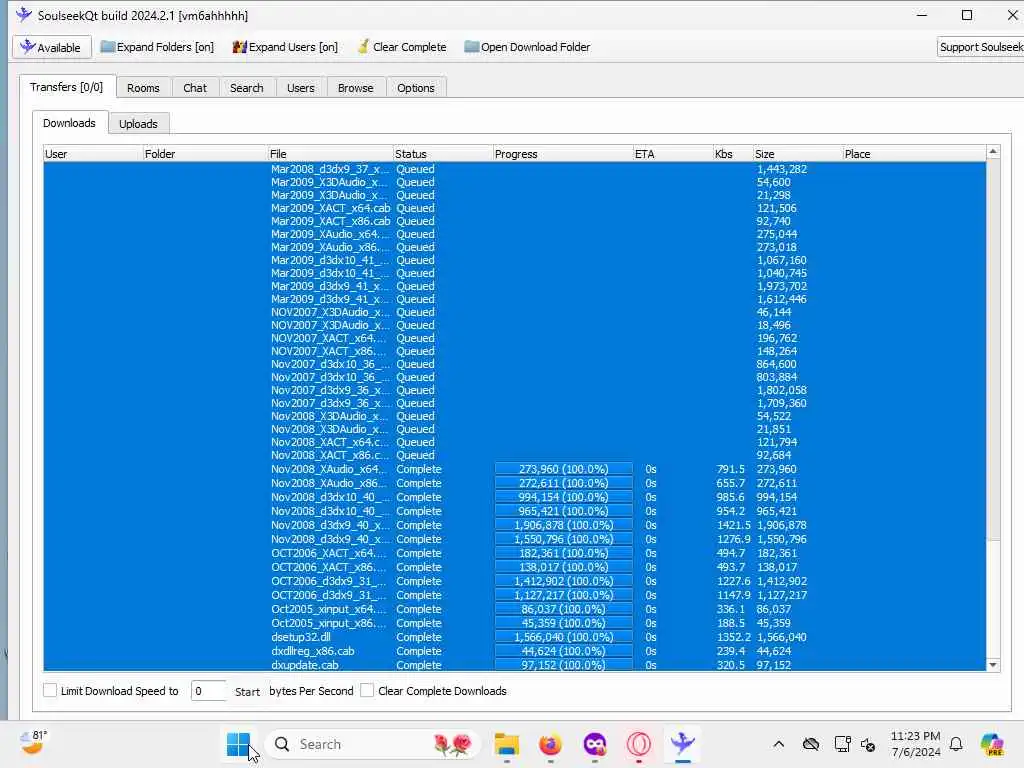Select the dxupdate.cab file row
This screenshot has height=768, width=1024.
[x=514, y=665]
